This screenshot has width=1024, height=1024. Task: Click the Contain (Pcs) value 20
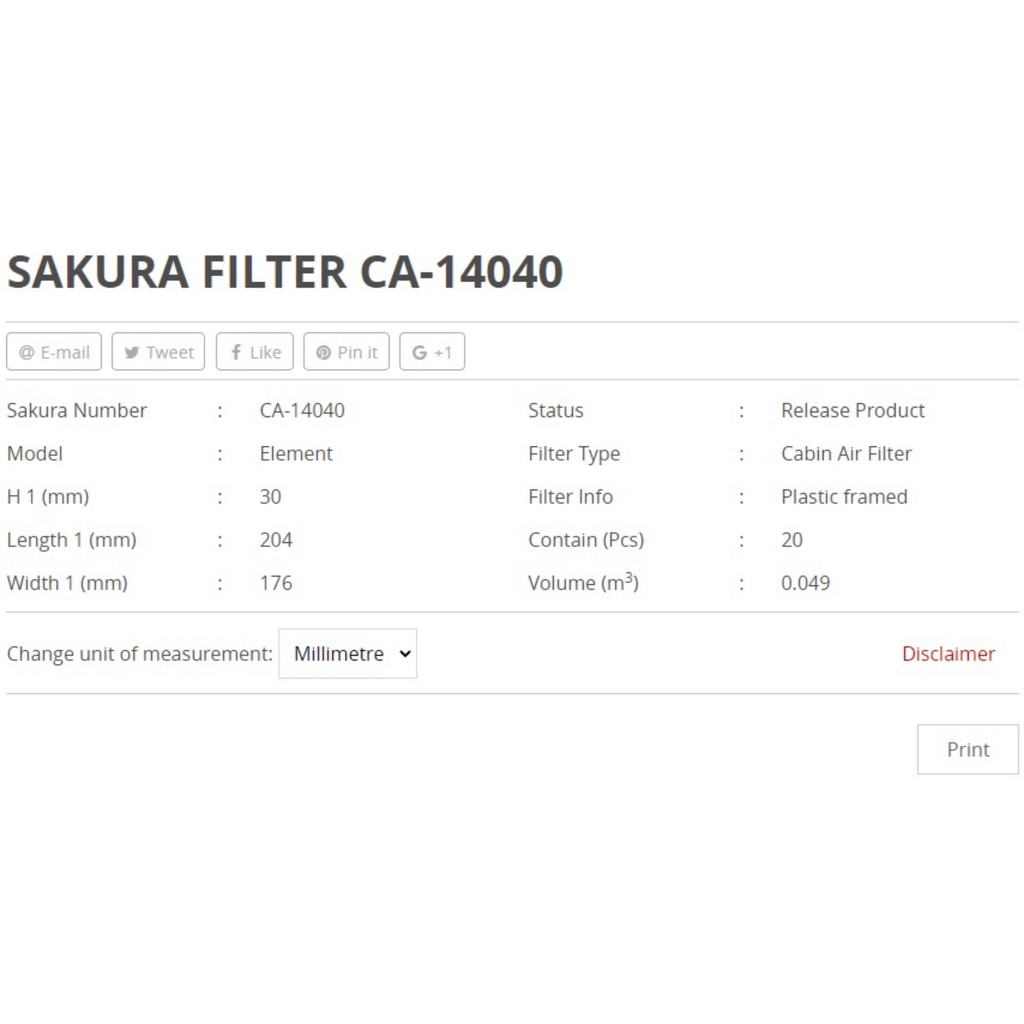click(x=791, y=540)
